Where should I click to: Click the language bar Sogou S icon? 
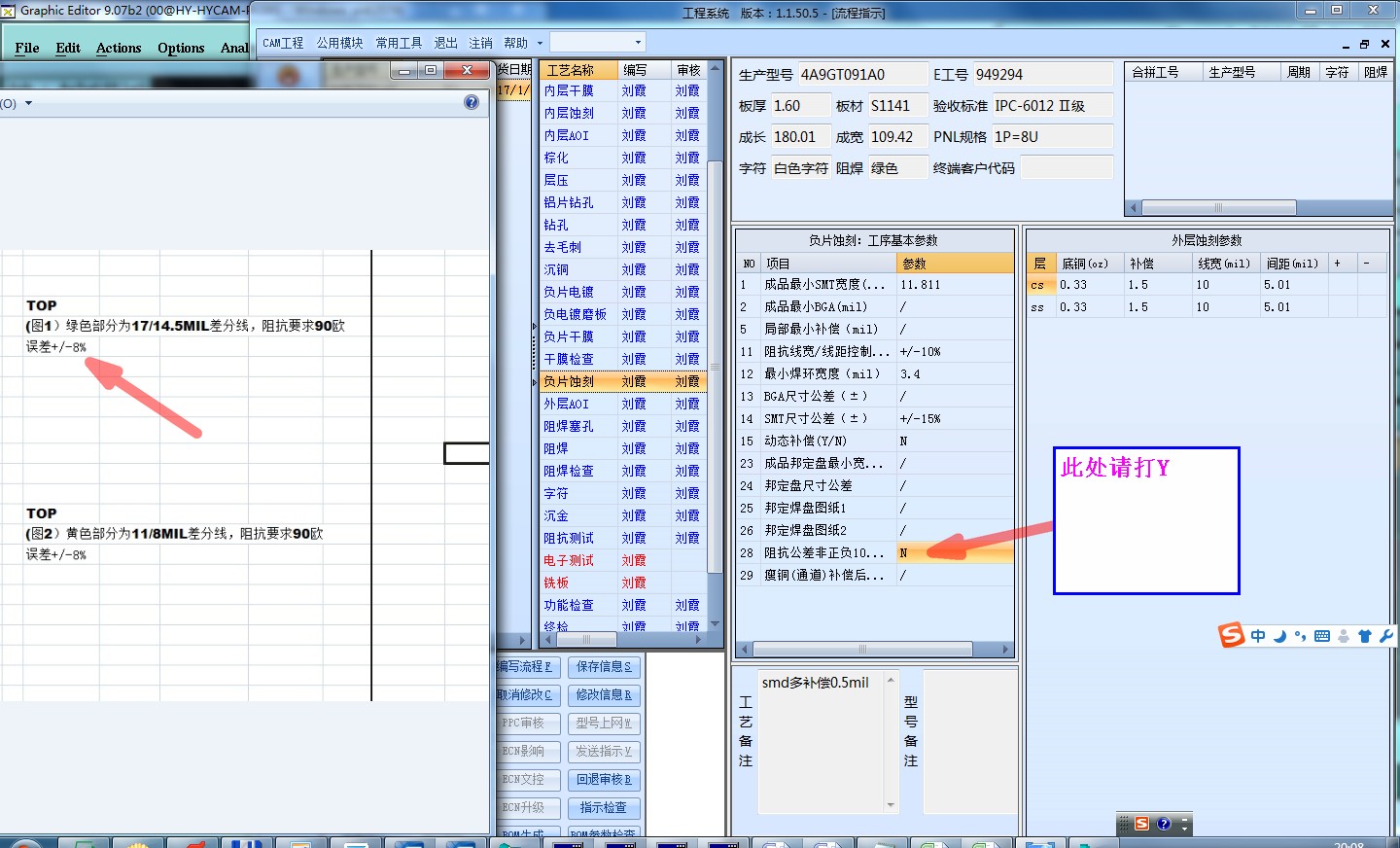(1141, 824)
